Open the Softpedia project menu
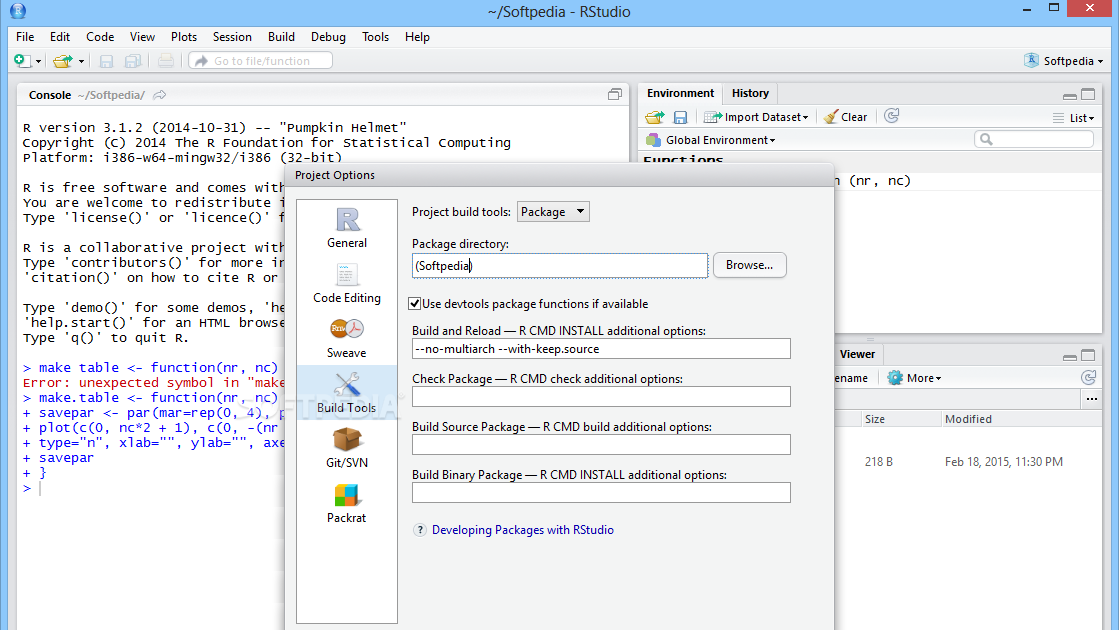 click(1063, 61)
